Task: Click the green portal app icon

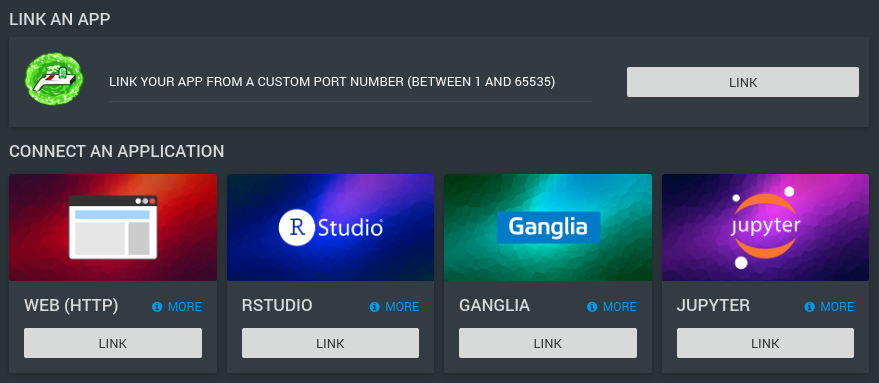Action: coord(54,81)
